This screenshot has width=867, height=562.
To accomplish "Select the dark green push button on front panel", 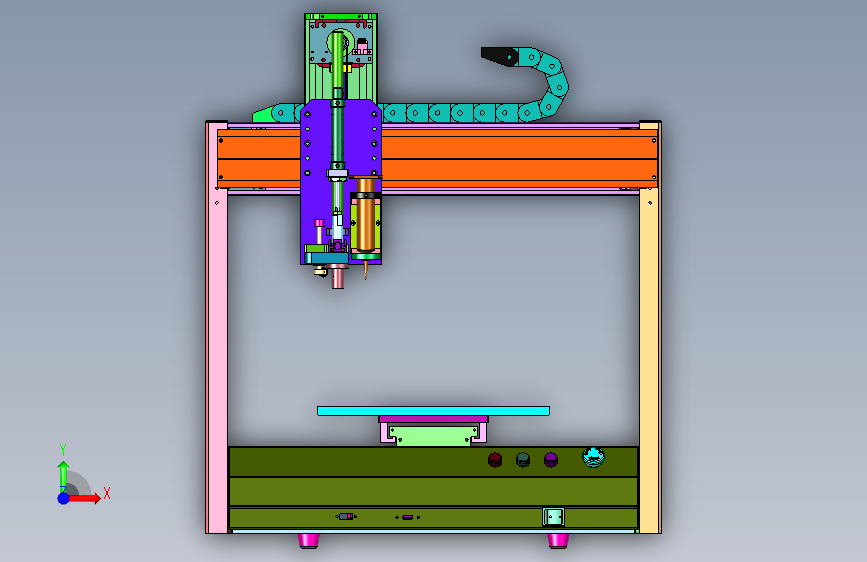I will click(523, 460).
